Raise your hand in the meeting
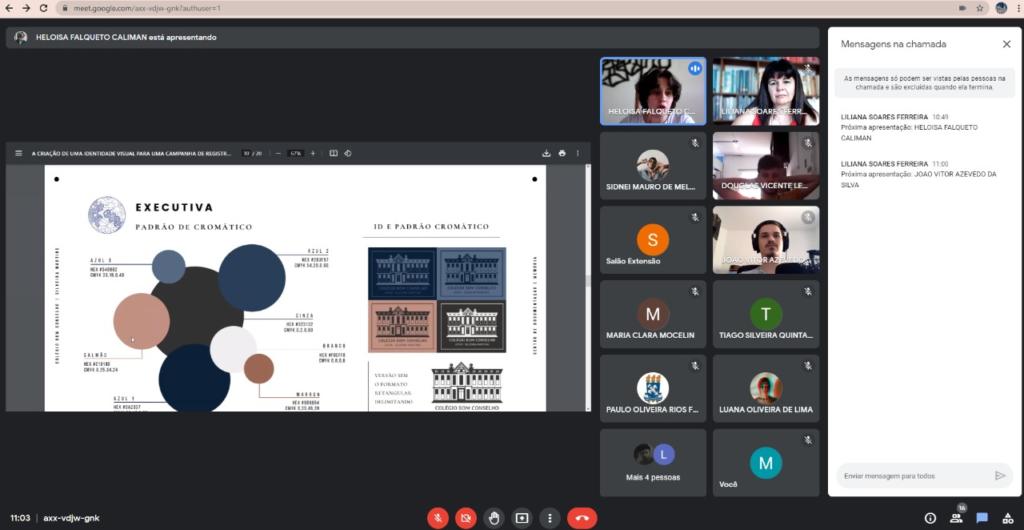 [493, 518]
